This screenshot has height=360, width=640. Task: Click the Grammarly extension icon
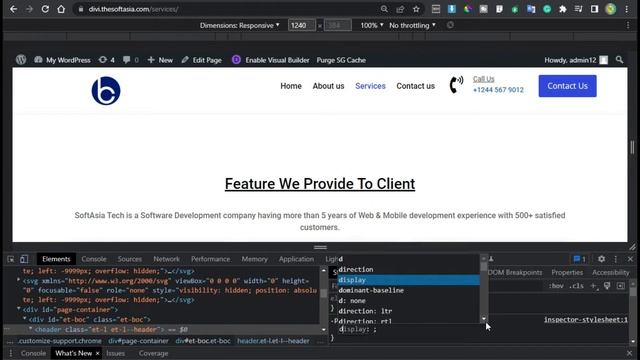point(547,9)
